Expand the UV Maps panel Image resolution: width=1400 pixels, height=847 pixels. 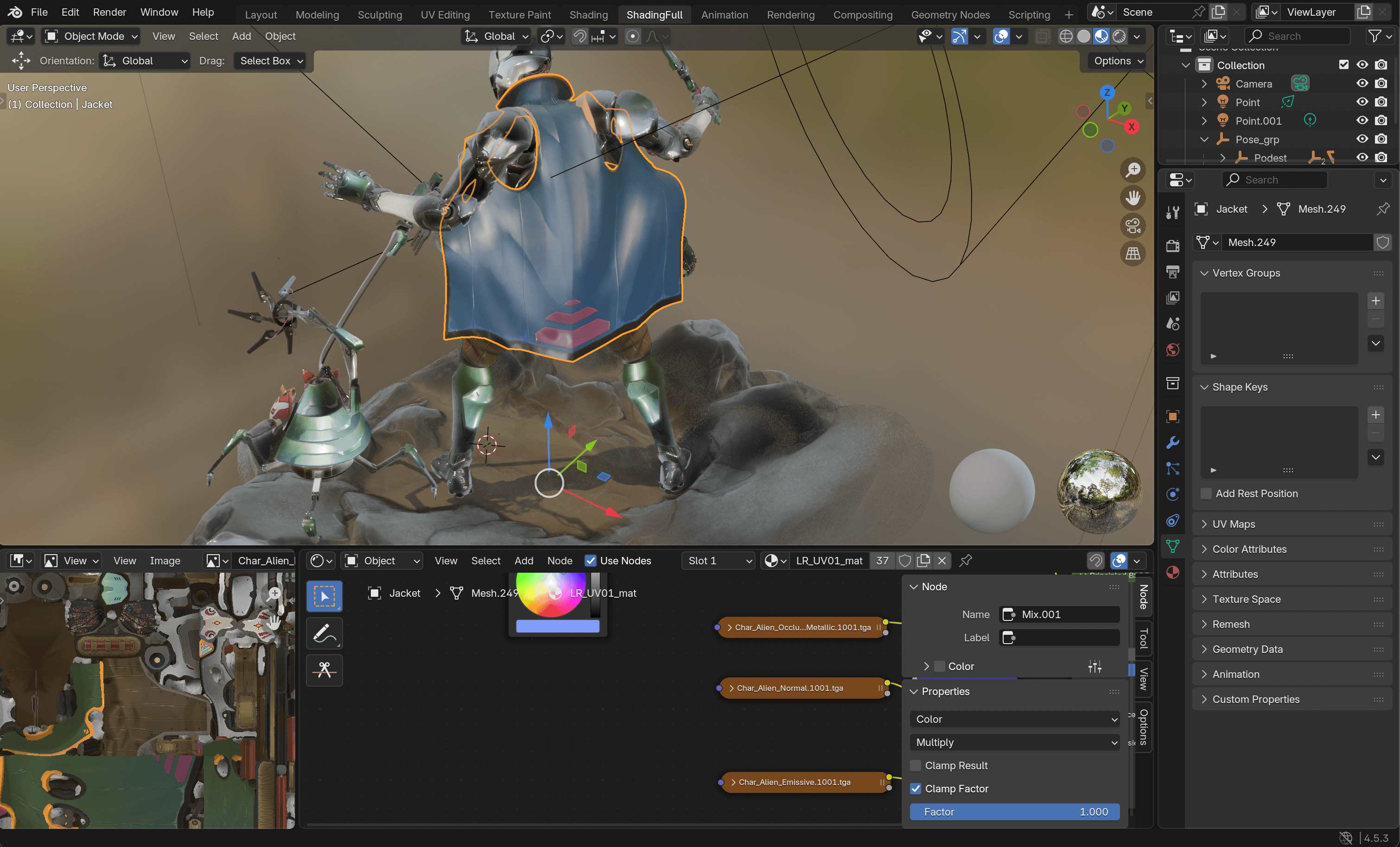tap(1234, 524)
